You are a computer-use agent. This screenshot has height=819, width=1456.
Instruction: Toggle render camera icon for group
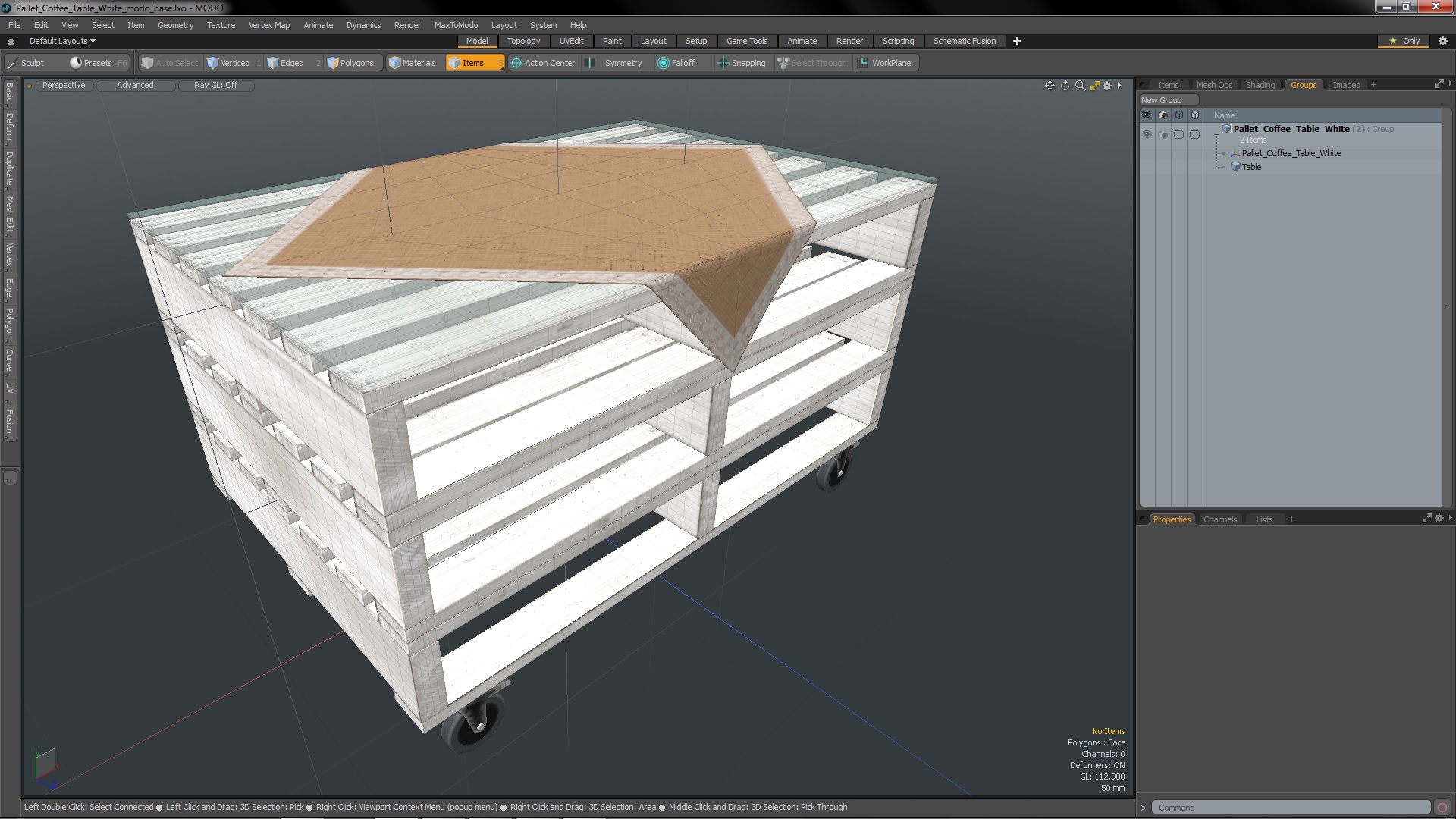(x=1163, y=134)
